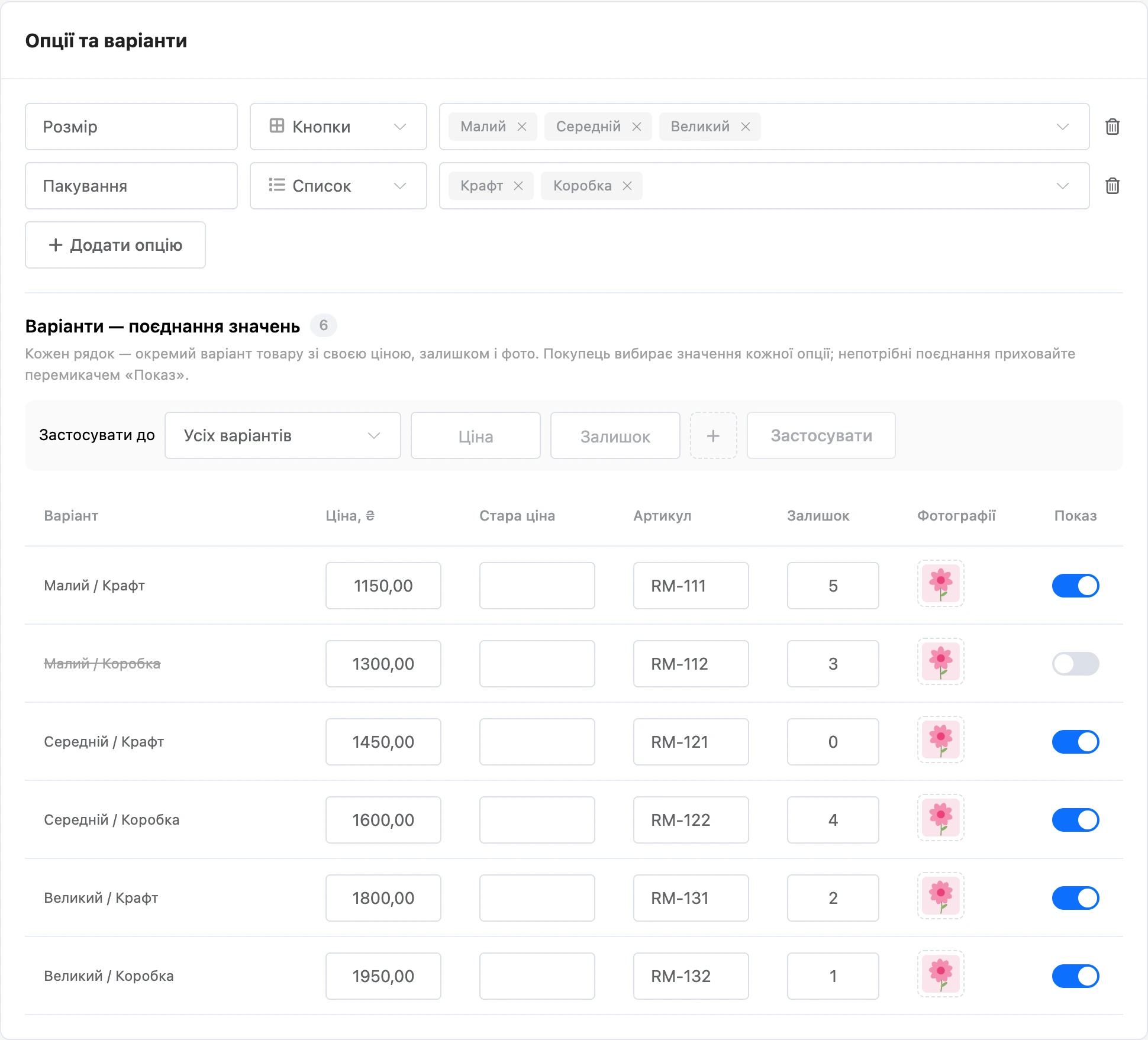The height and width of the screenshot is (1040, 1148).
Task: Open photo thumbnail for Великий / Коробка
Action: tap(941, 974)
